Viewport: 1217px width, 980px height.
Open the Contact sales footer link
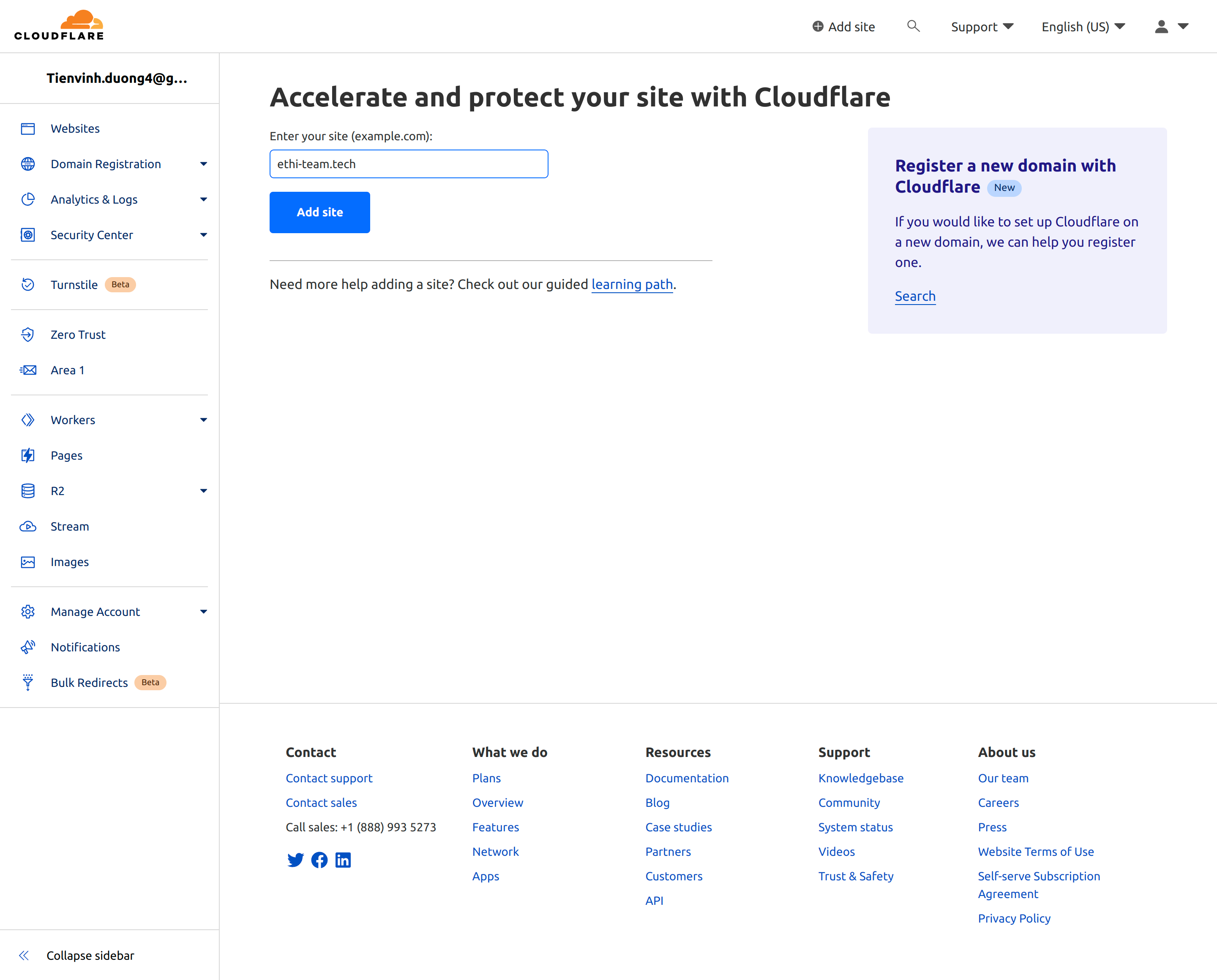pyautogui.click(x=321, y=803)
